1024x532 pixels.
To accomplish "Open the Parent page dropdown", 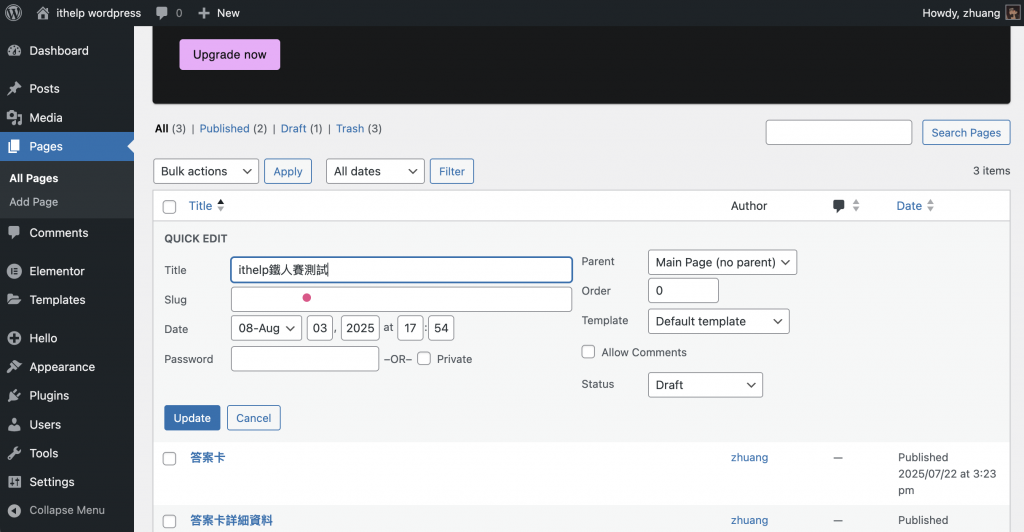I will (722, 262).
